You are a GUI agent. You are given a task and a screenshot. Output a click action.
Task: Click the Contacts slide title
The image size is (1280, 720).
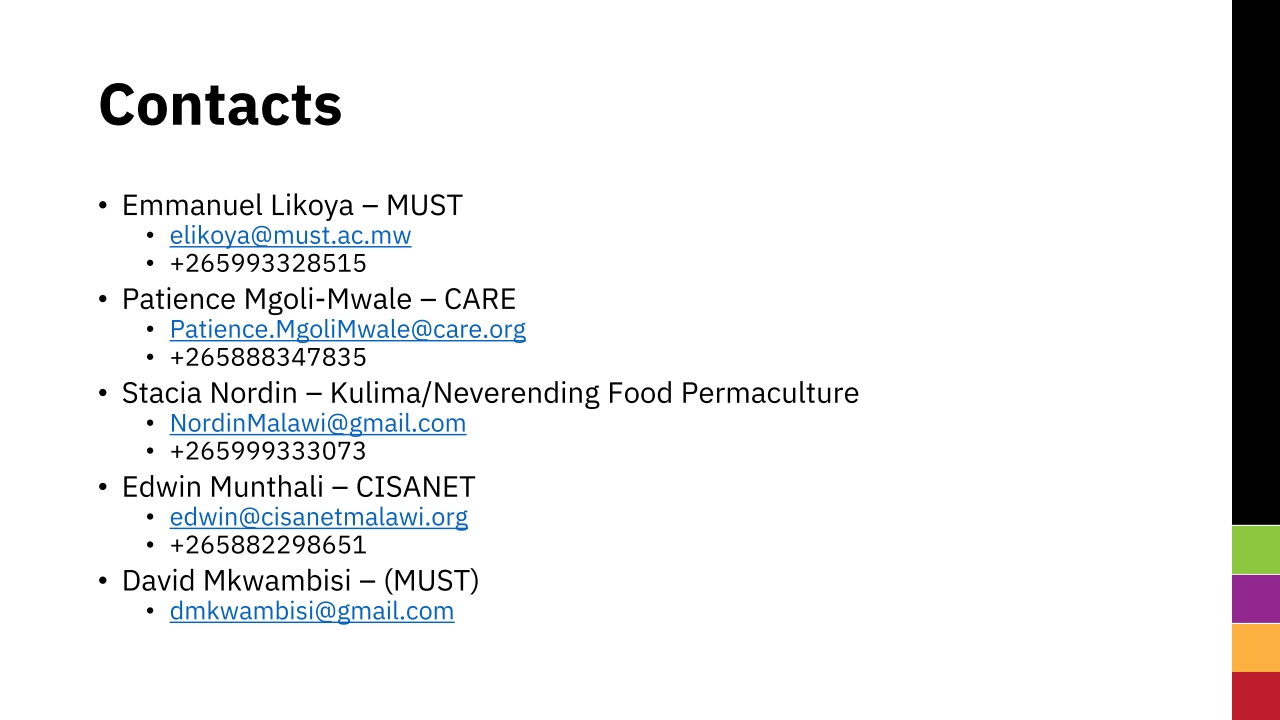tap(220, 104)
